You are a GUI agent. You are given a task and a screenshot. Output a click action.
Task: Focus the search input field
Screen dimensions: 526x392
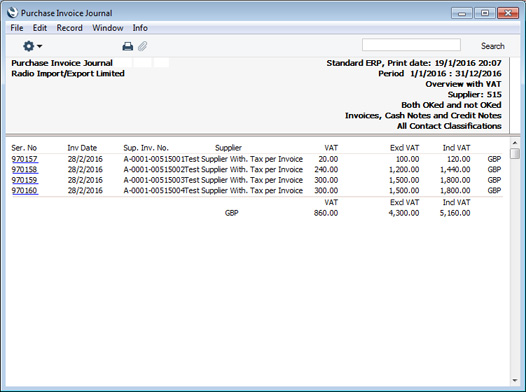(411, 45)
